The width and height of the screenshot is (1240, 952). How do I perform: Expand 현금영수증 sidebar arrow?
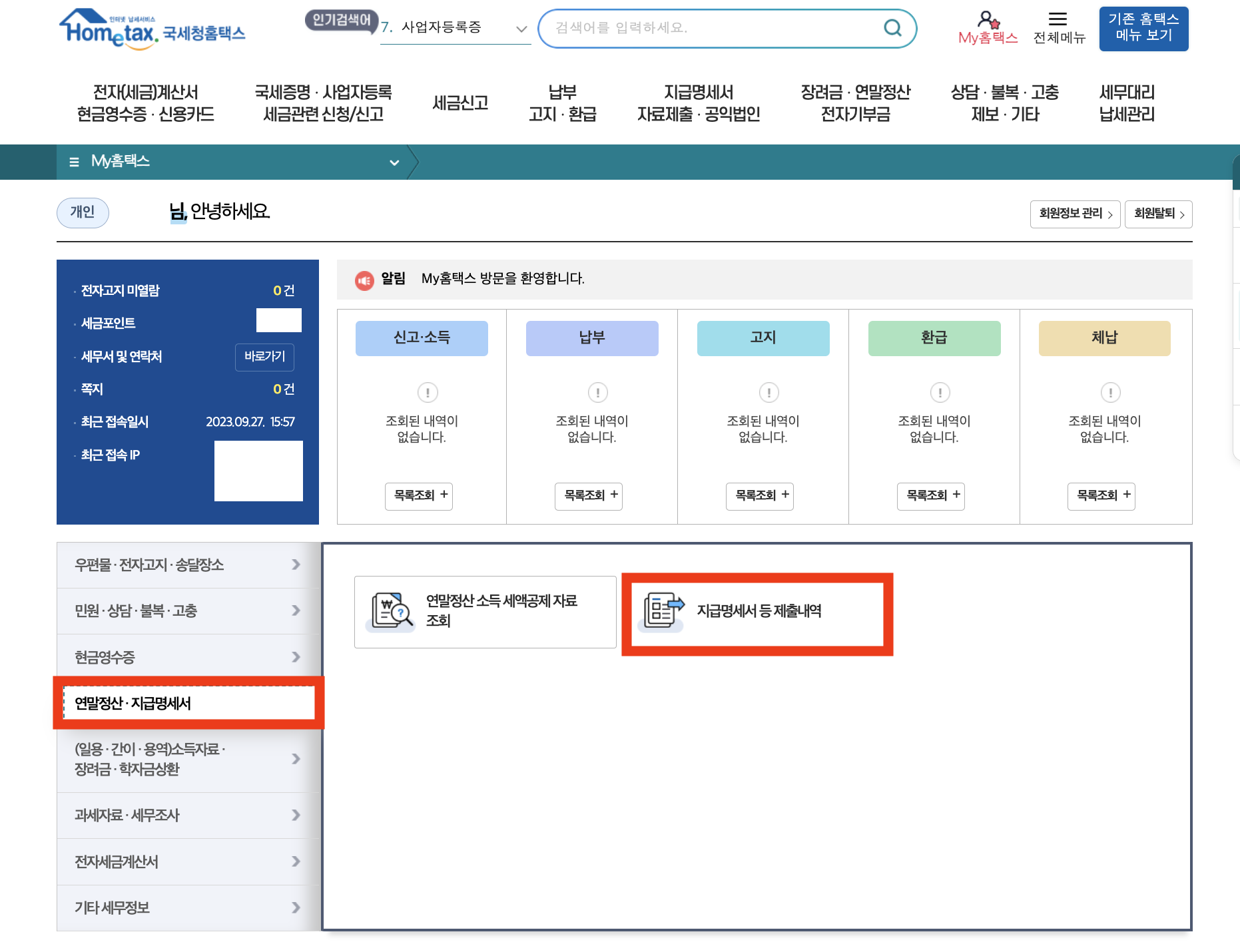point(296,657)
